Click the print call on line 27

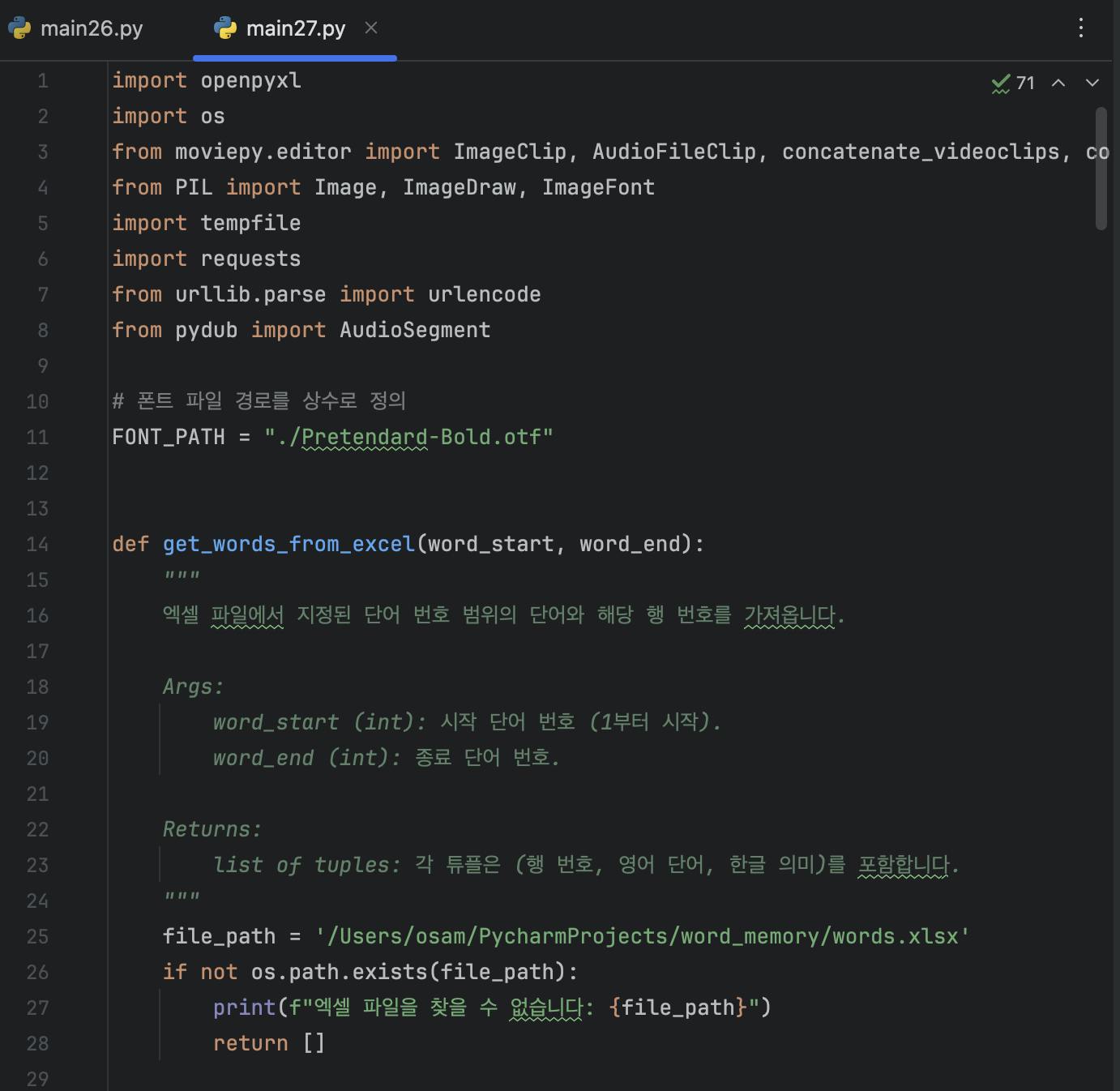[244, 1008]
